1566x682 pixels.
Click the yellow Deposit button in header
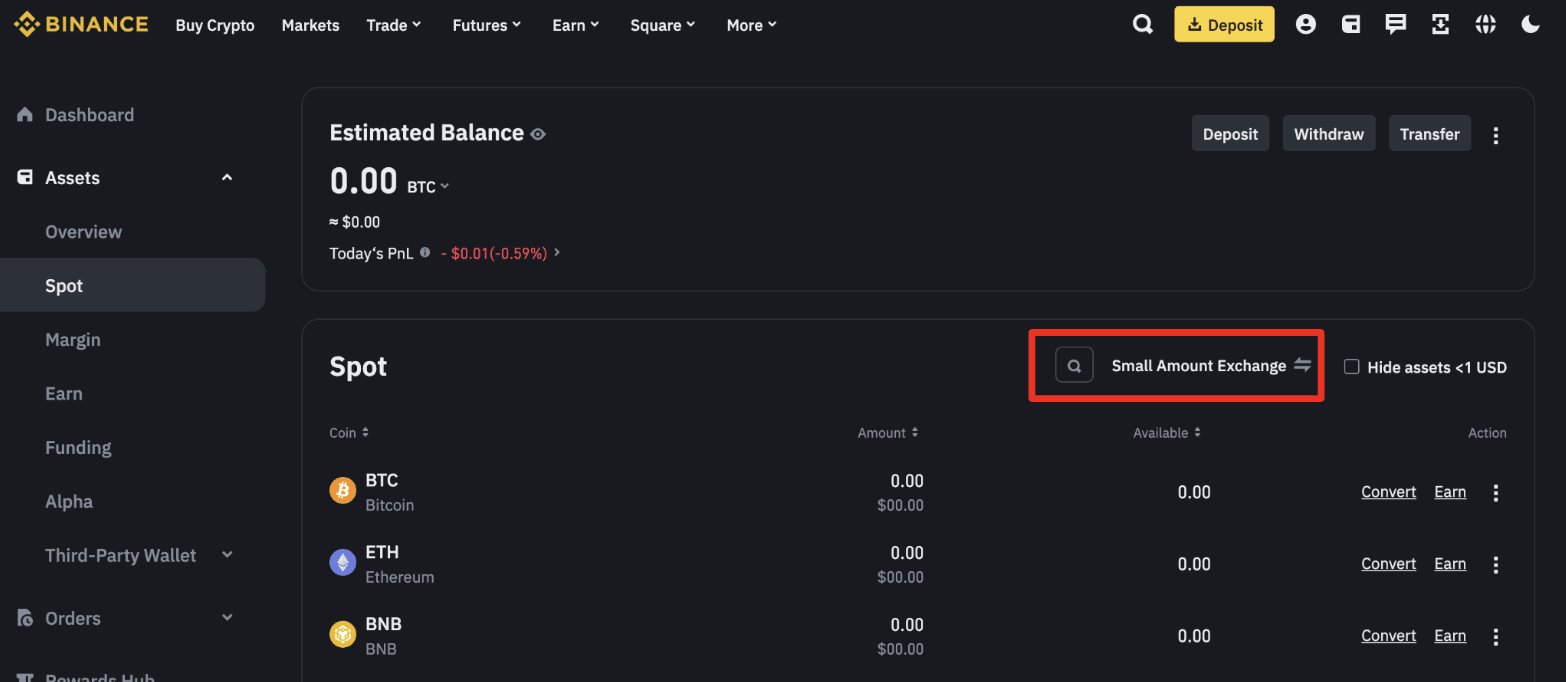pos(1224,25)
